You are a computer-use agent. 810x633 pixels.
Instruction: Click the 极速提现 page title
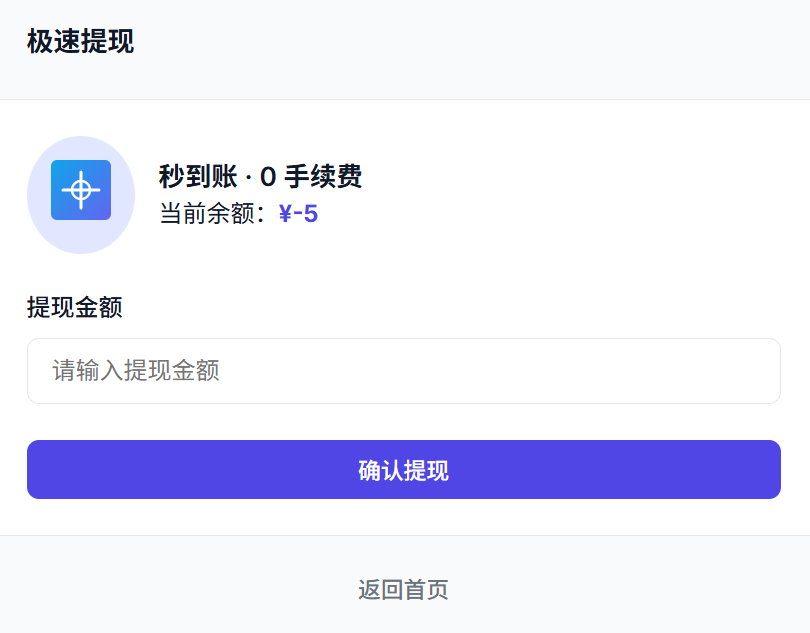(80, 42)
